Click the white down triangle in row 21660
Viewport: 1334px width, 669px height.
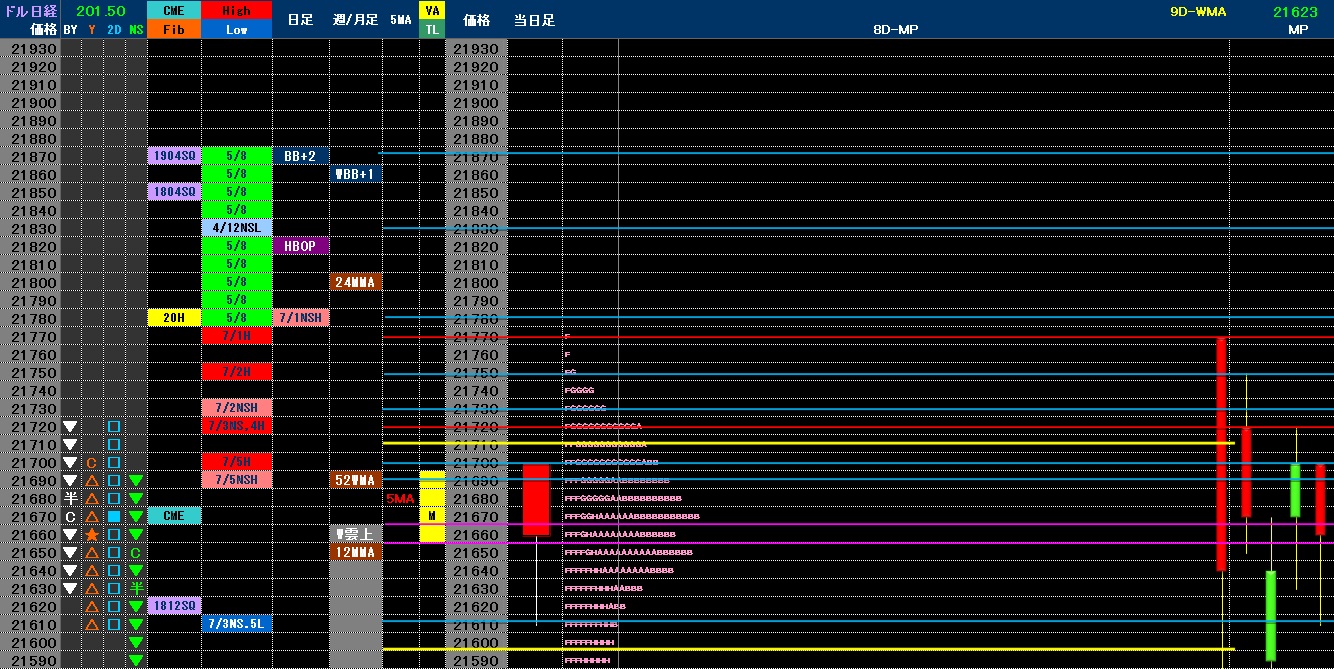(x=70, y=535)
